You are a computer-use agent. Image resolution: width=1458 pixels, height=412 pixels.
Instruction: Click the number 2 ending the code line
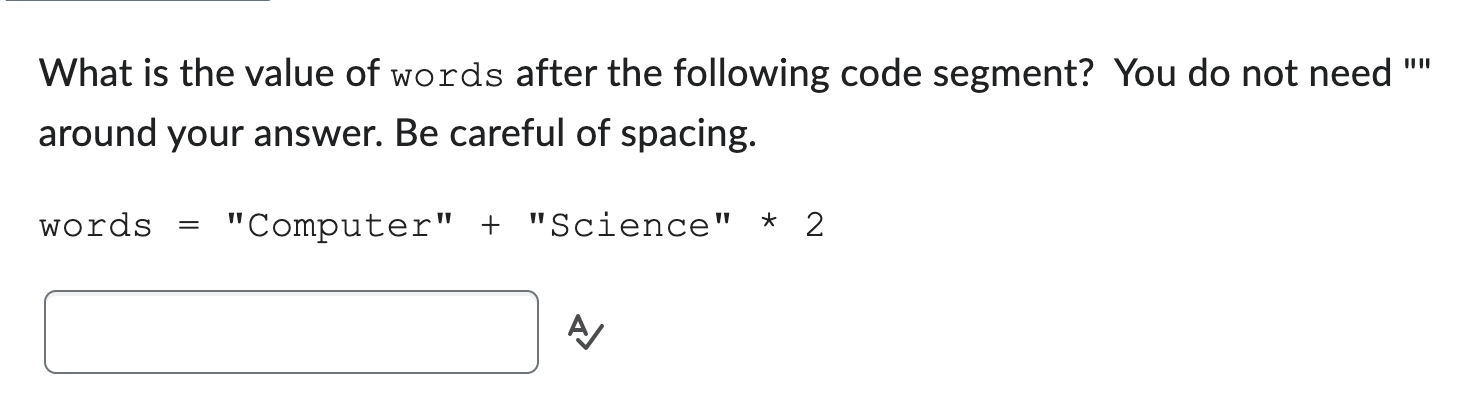[x=814, y=226]
